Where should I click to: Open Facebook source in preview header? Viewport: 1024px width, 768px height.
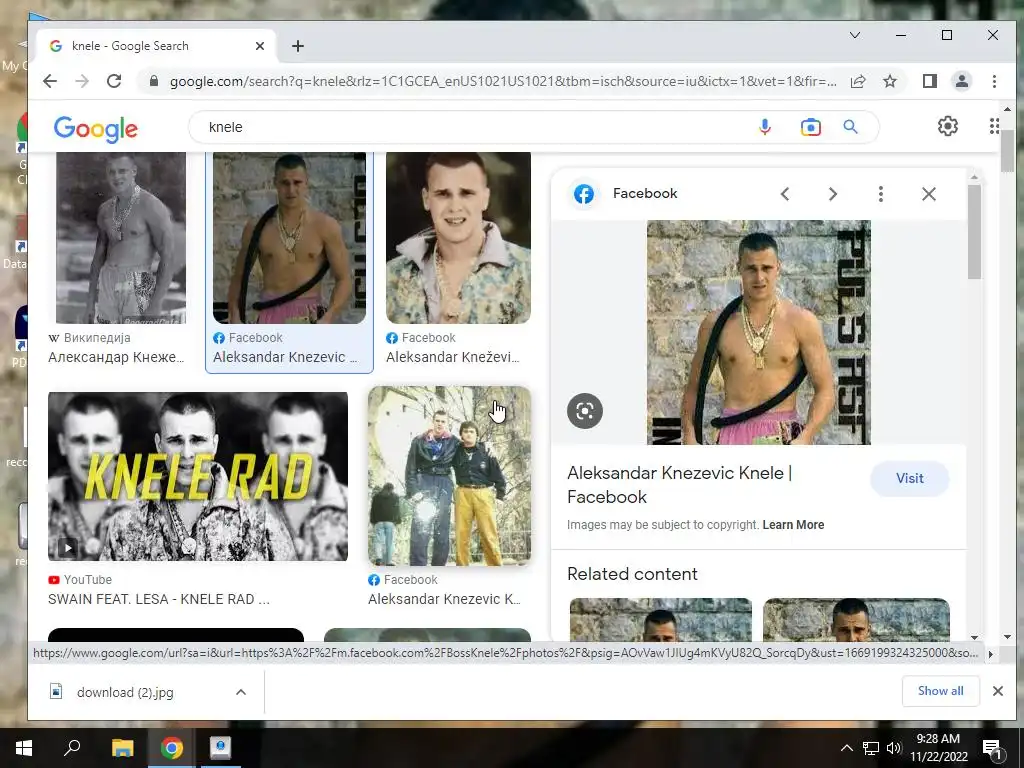click(x=625, y=194)
